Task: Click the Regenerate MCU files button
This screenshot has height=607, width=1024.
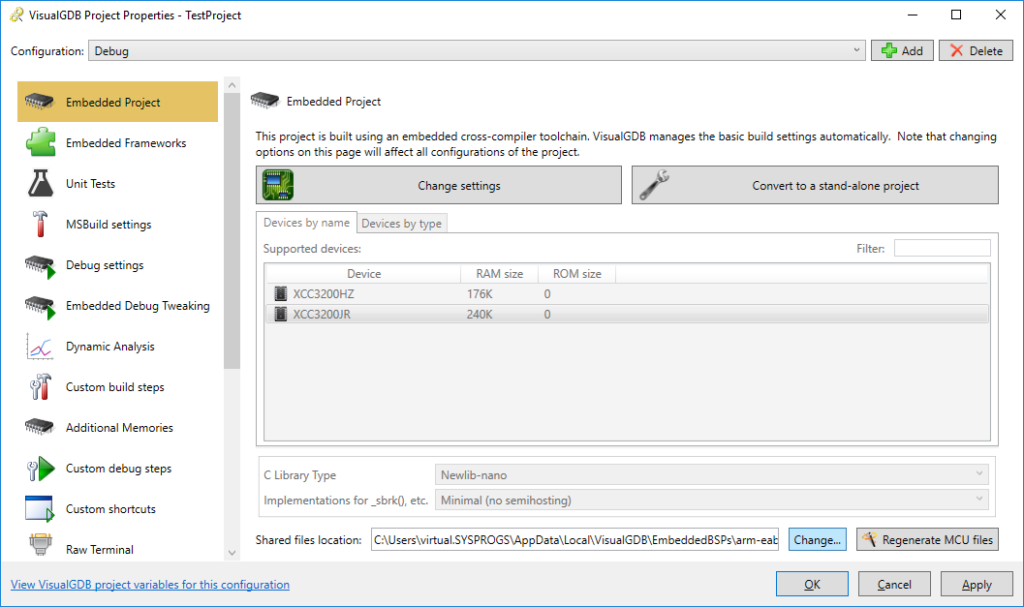Action: pos(927,539)
